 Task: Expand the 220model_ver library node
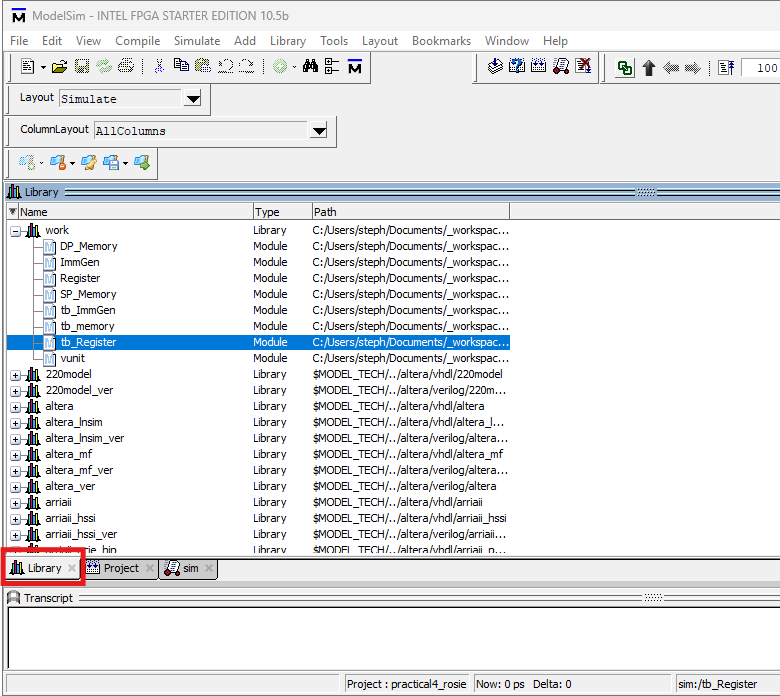pos(15,391)
